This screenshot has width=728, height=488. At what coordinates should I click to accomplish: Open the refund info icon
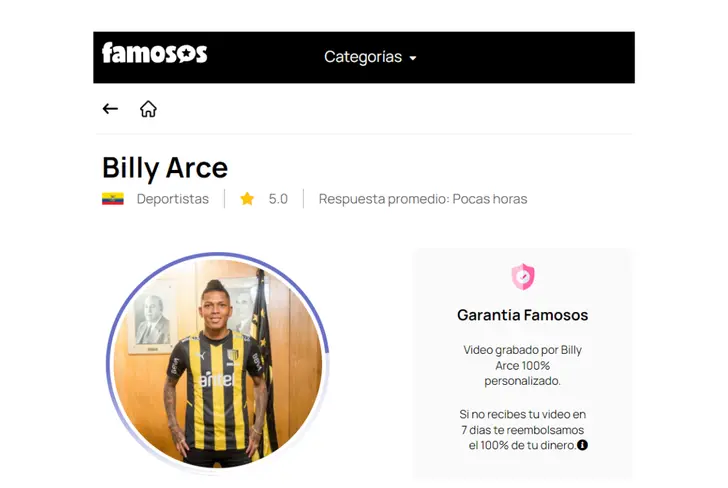tap(582, 445)
